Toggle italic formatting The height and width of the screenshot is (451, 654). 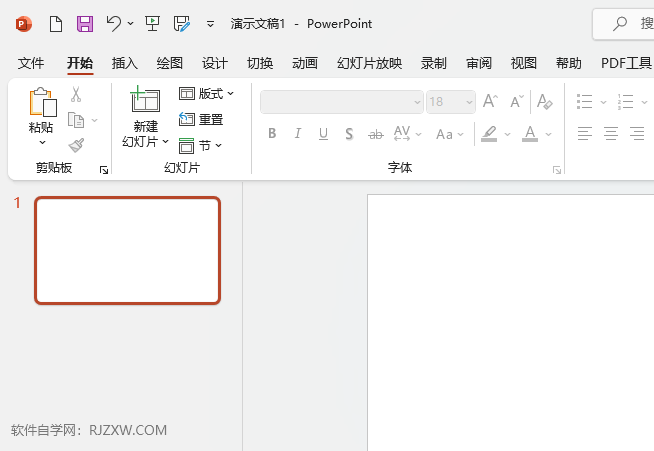click(x=297, y=134)
